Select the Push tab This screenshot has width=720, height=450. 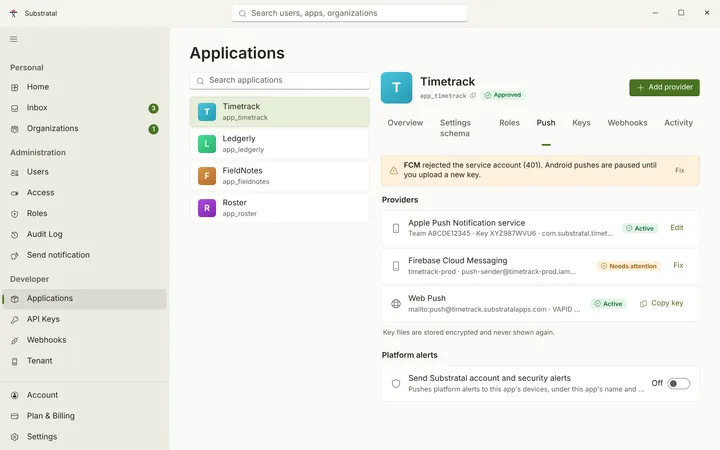(546, 123)
